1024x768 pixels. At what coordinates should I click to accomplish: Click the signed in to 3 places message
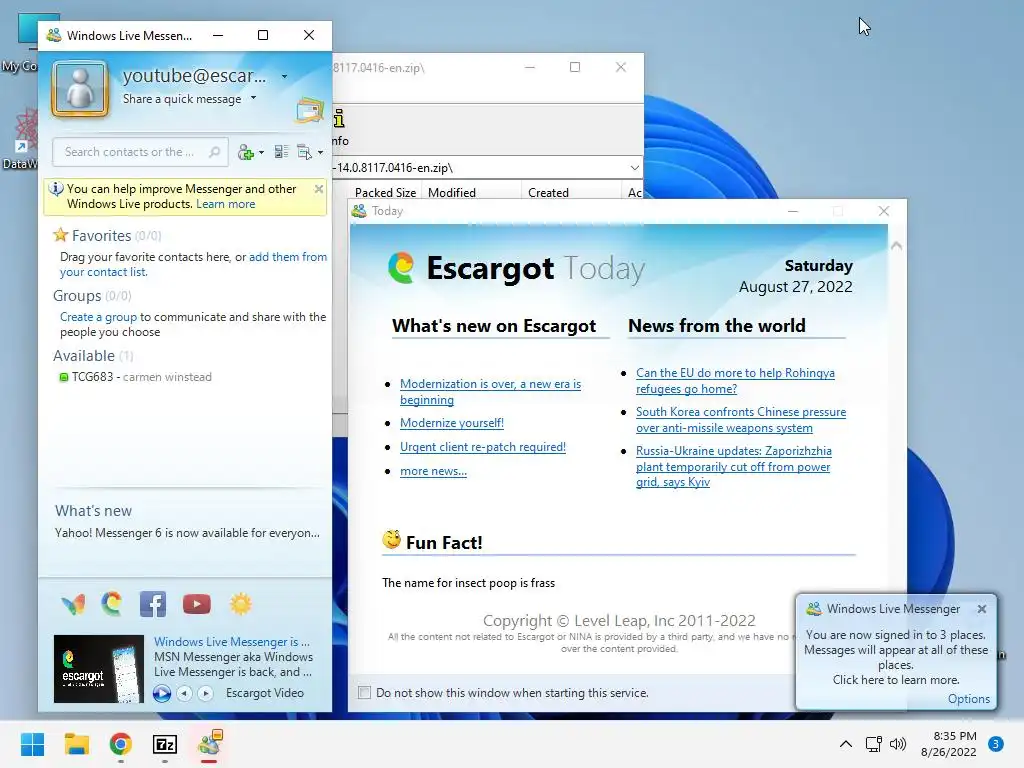point(895,657)
